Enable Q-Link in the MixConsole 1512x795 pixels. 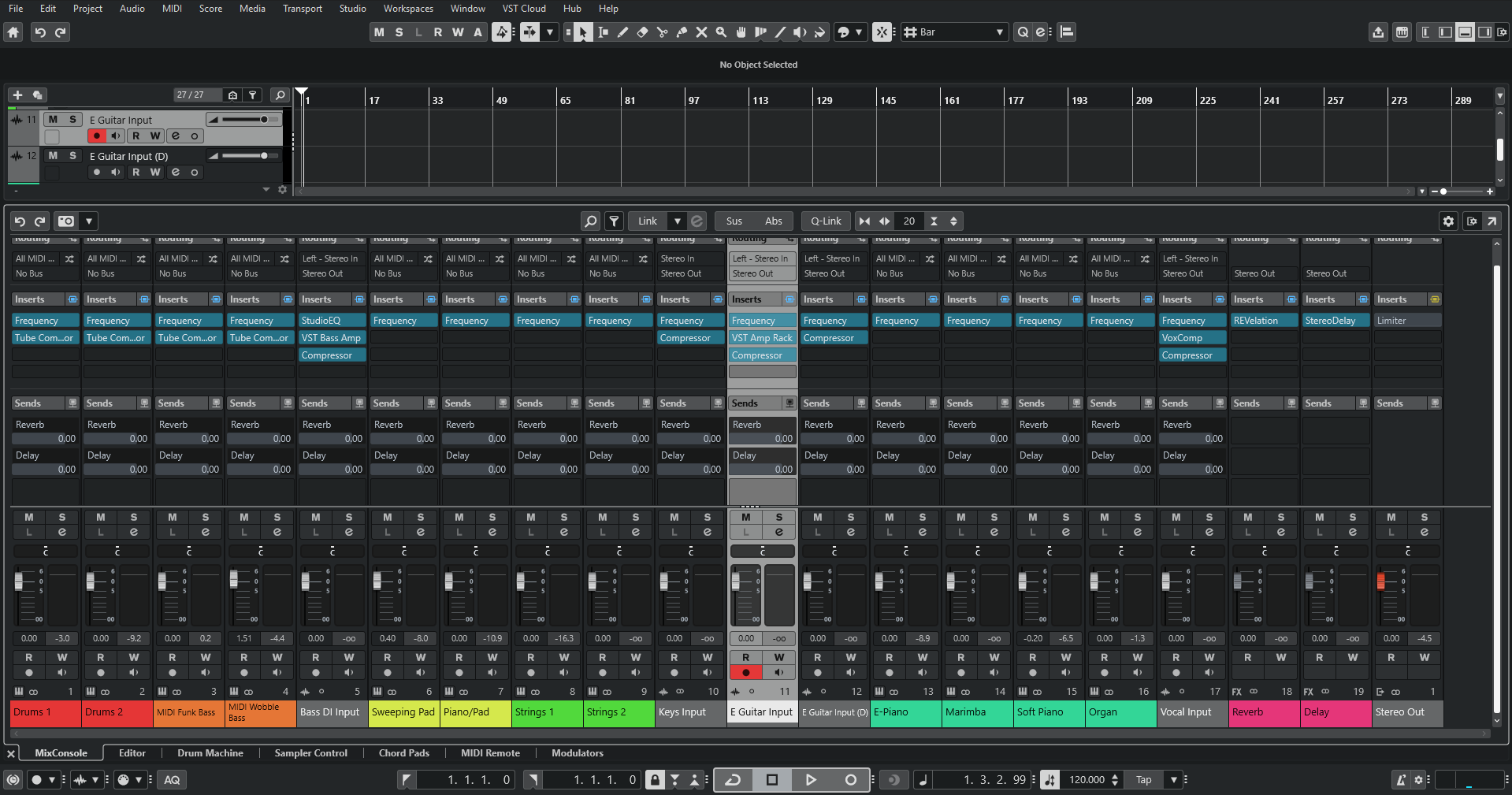[x=825, y=221]
